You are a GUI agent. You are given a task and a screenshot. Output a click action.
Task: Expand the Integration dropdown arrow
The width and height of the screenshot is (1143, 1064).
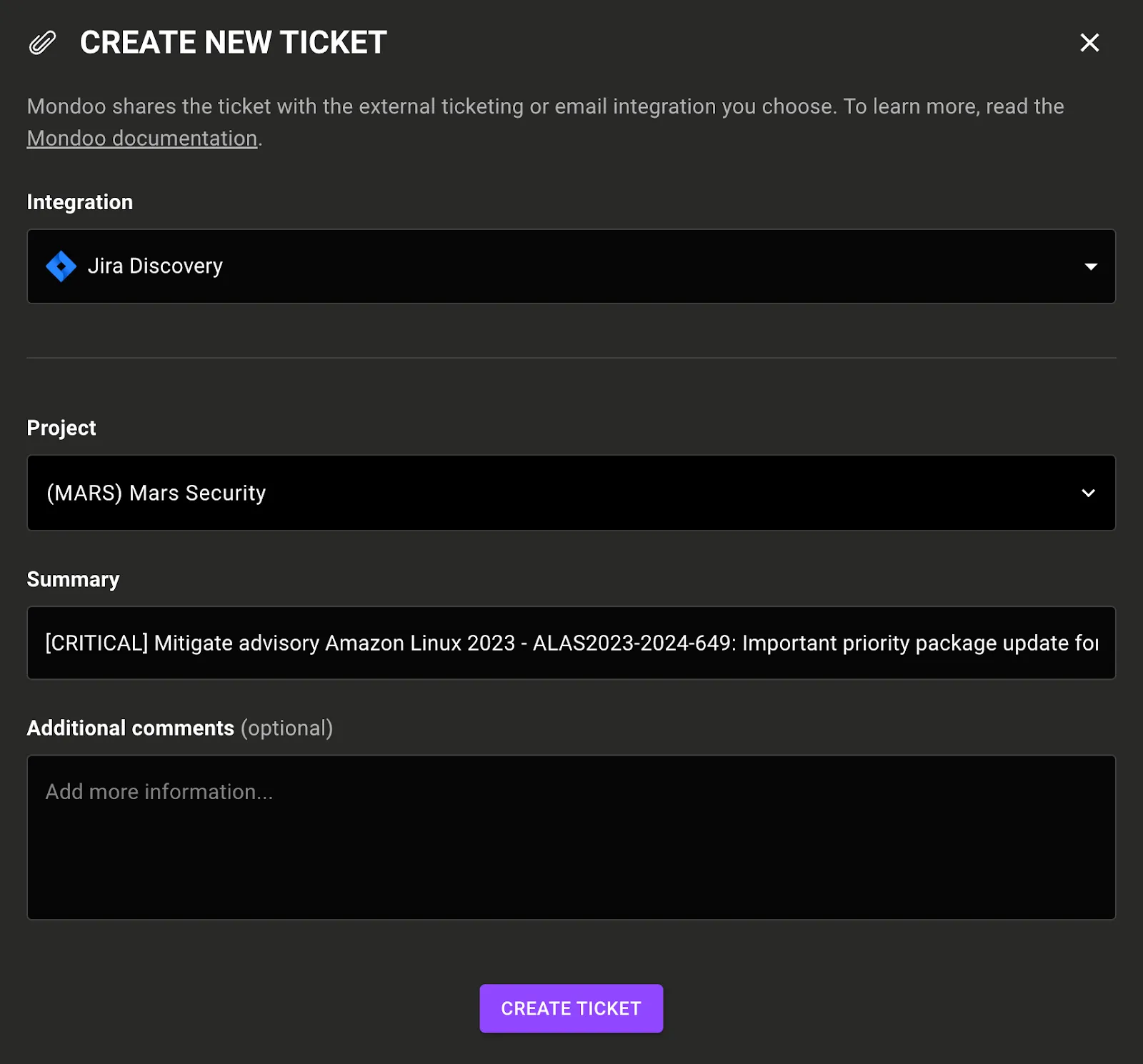[x=1091, y=266]
